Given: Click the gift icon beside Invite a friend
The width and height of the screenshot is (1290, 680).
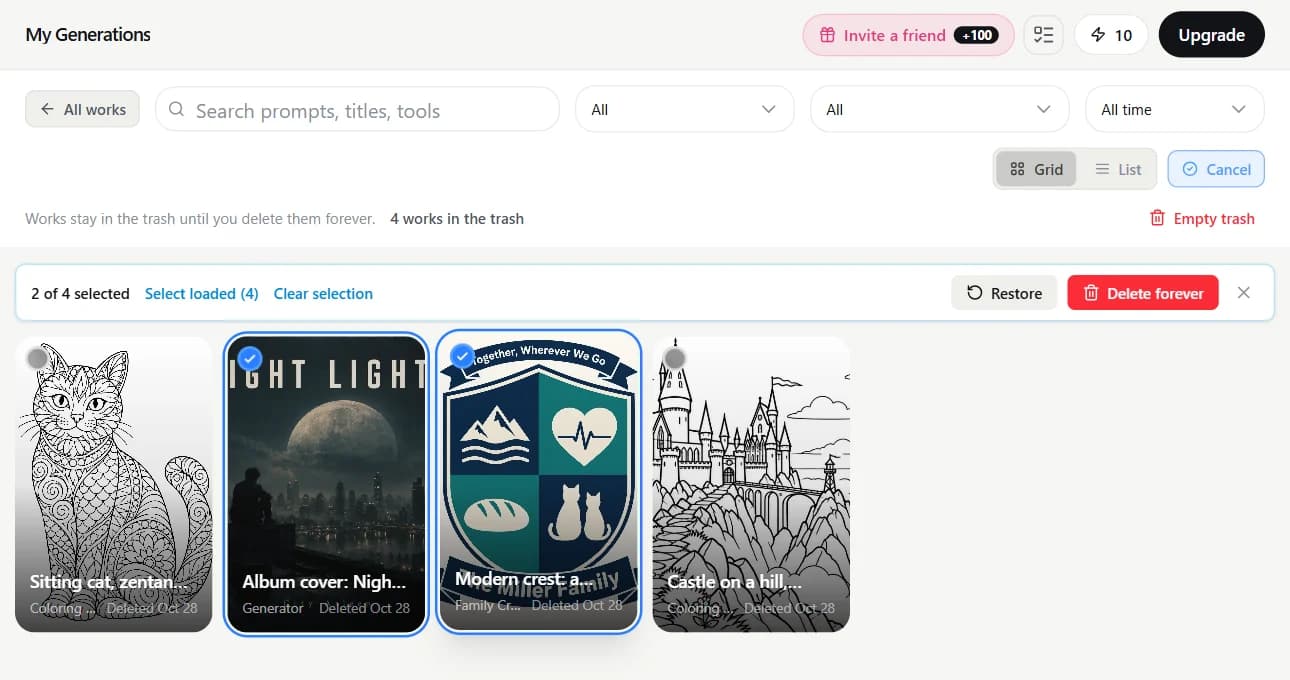Looking at the screenshot, I should [x=827, y=35].
